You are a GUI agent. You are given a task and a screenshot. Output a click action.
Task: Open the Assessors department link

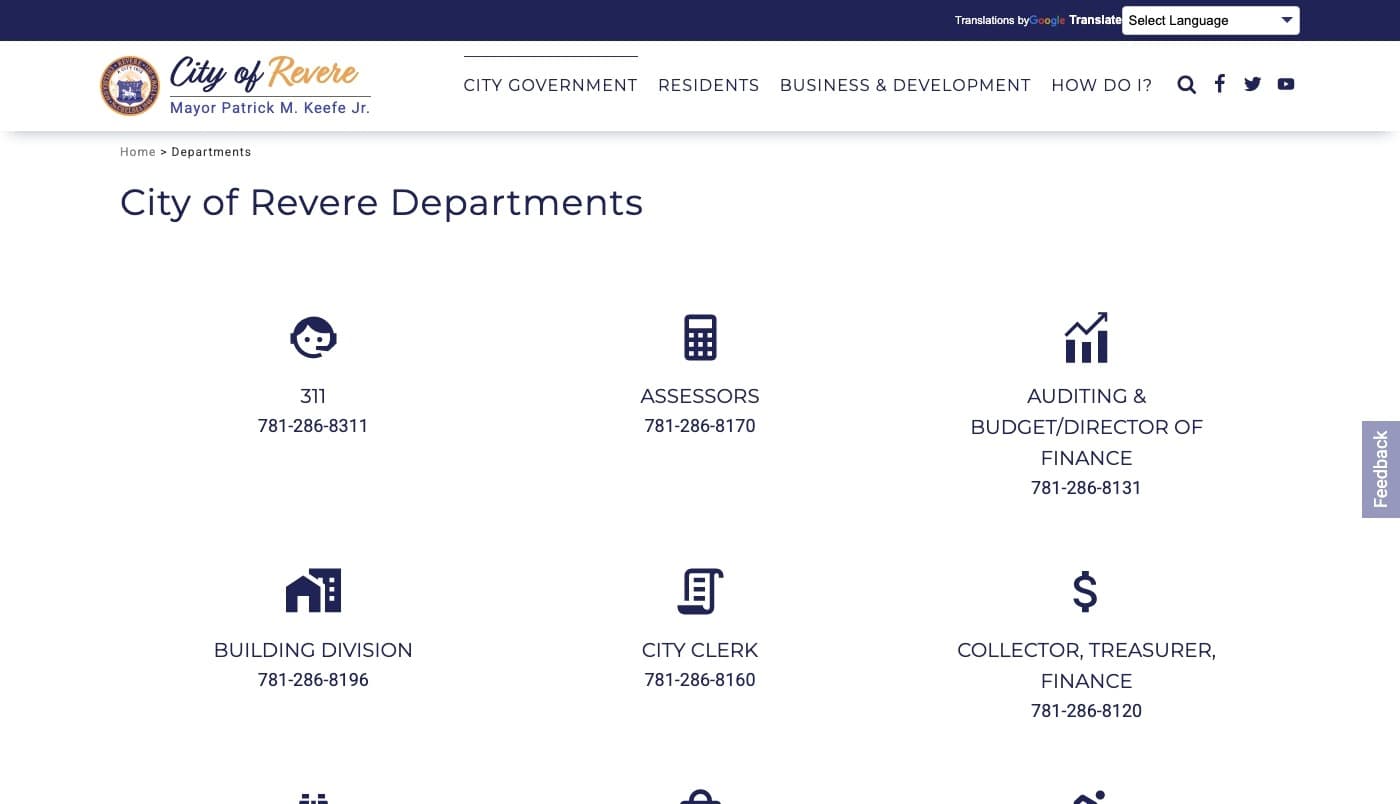point(700,396)
